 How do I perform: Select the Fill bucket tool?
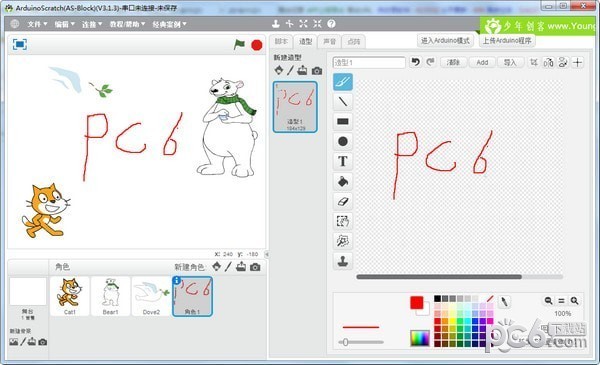pyautogui.click(x=342, y=181)
